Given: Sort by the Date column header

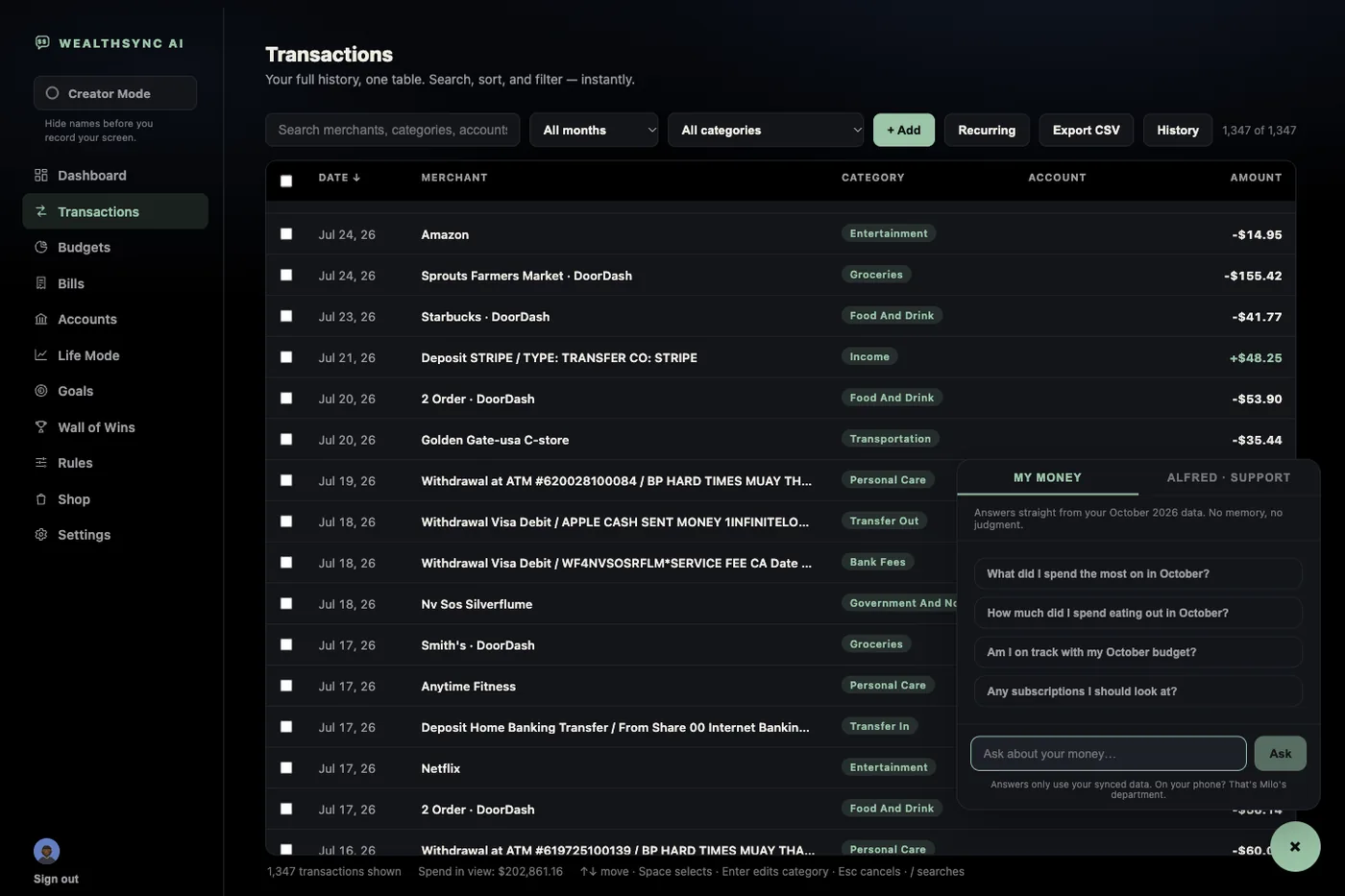Looking at the screenshot, I should pyautogui.click(x=339, y=178).
